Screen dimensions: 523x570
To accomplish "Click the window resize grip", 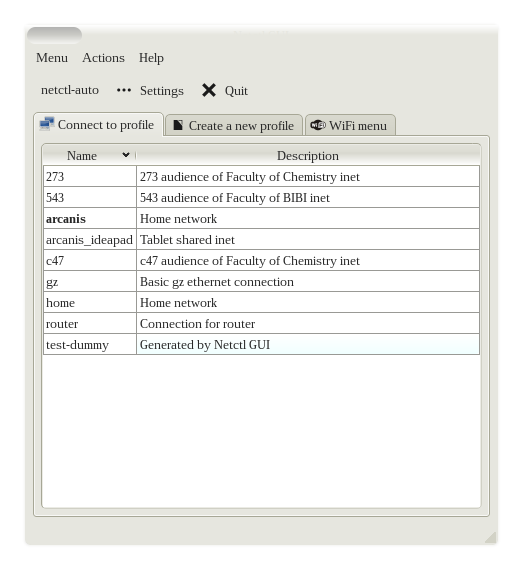I will (x=490, y=537).
